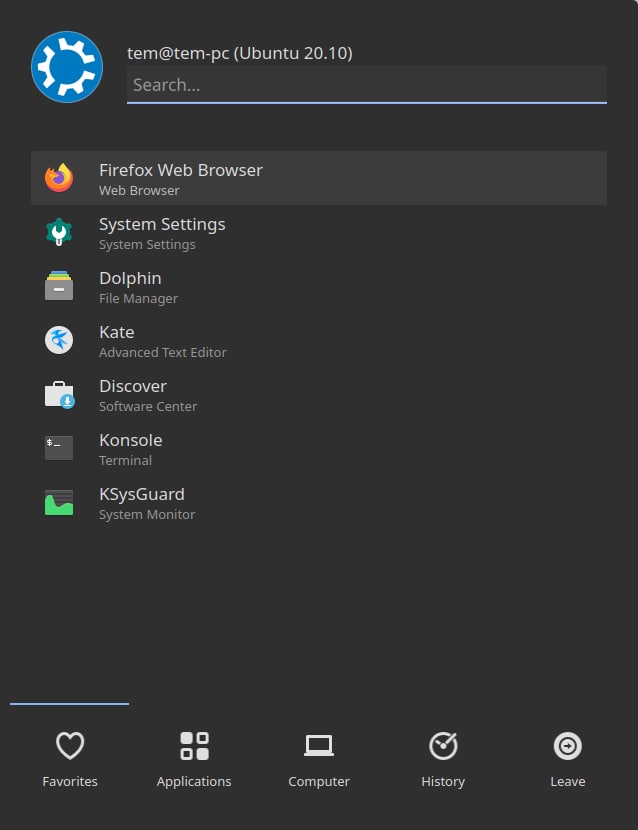Screen dimensions: 638x830
Task: Click the 'File Manager' subtitle
Action: point(138,299)
